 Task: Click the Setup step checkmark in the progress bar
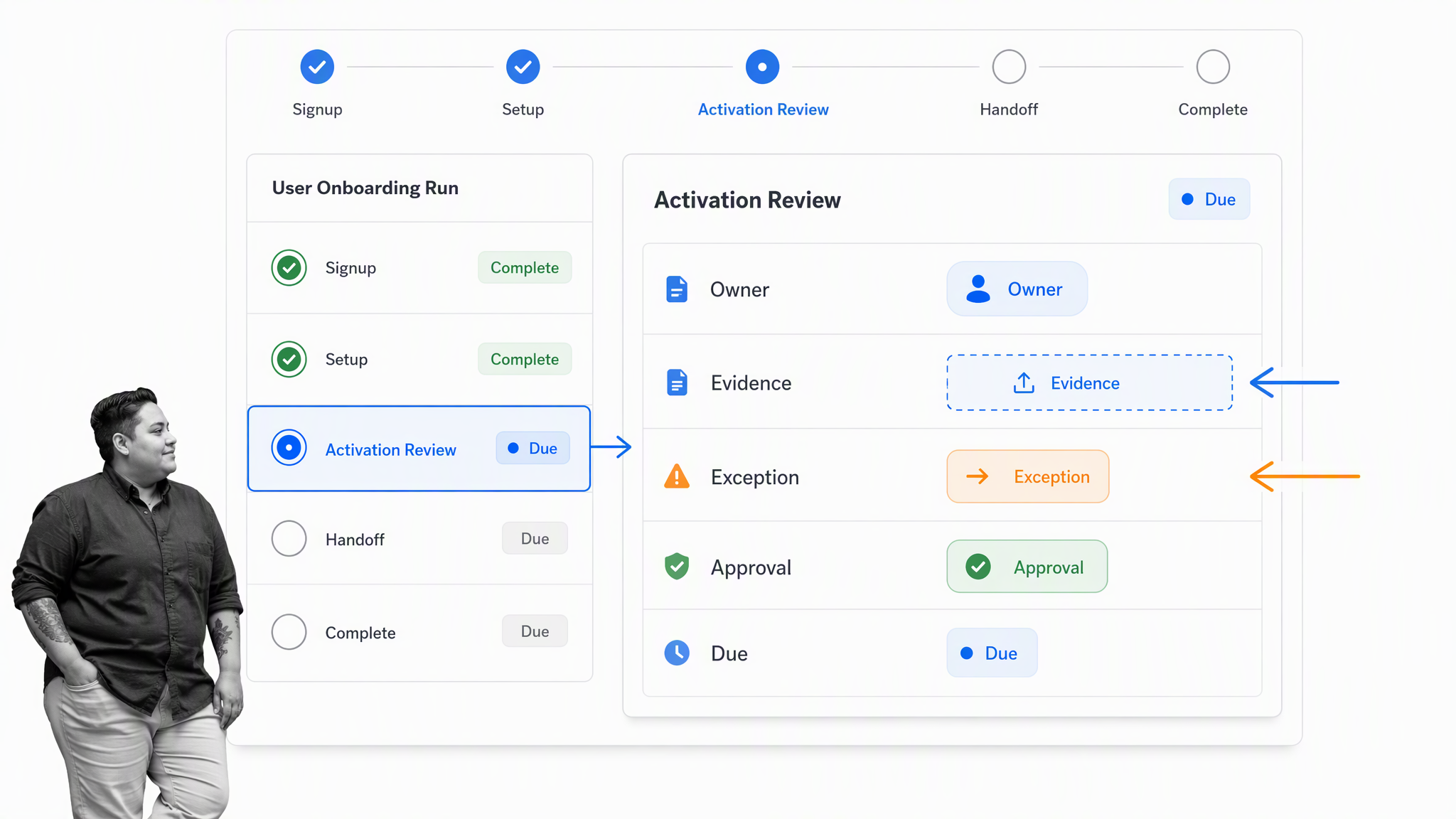(x=523, y=67)
